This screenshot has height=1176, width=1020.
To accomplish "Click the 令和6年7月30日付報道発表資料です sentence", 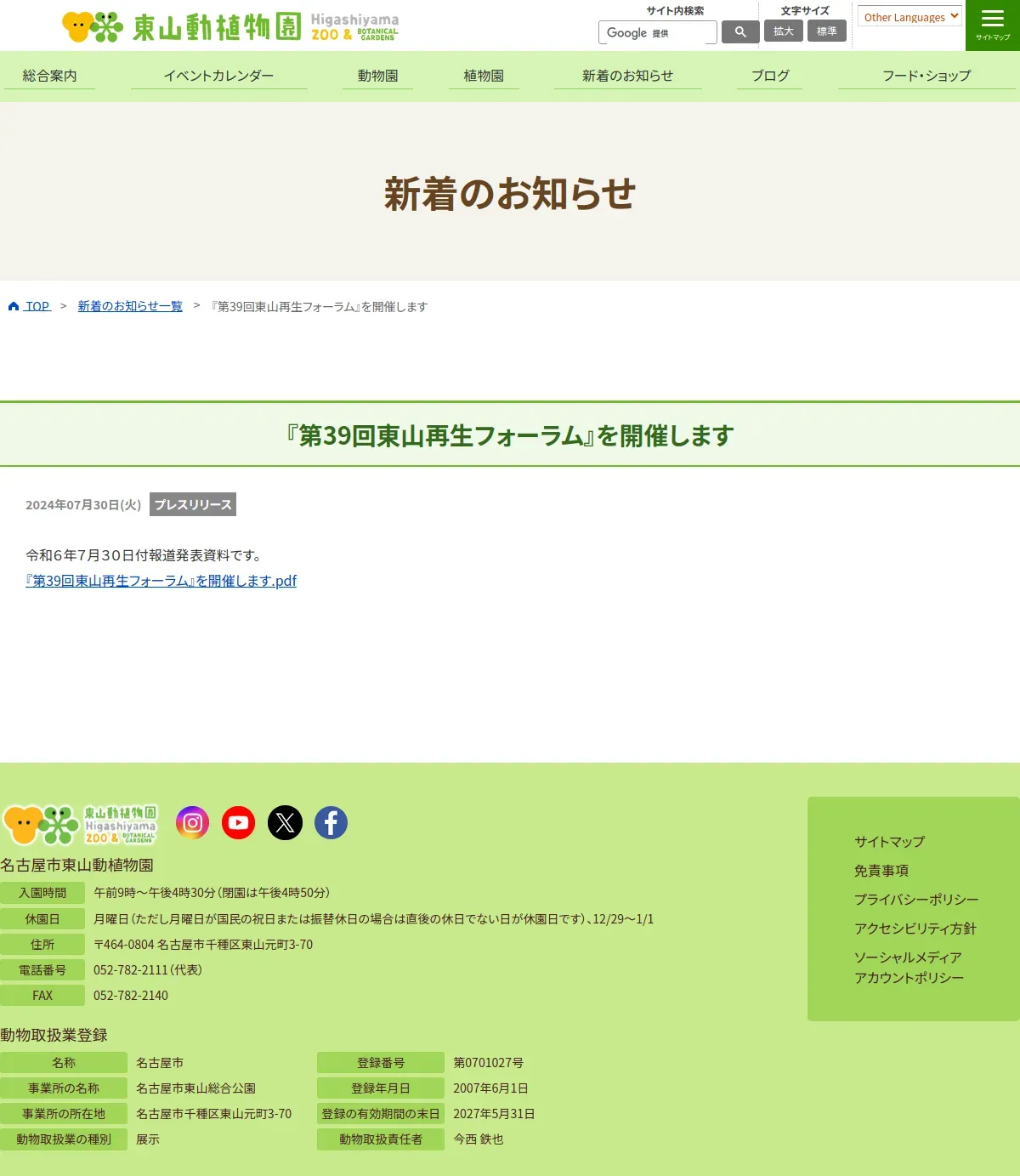I will pos(144,555).
